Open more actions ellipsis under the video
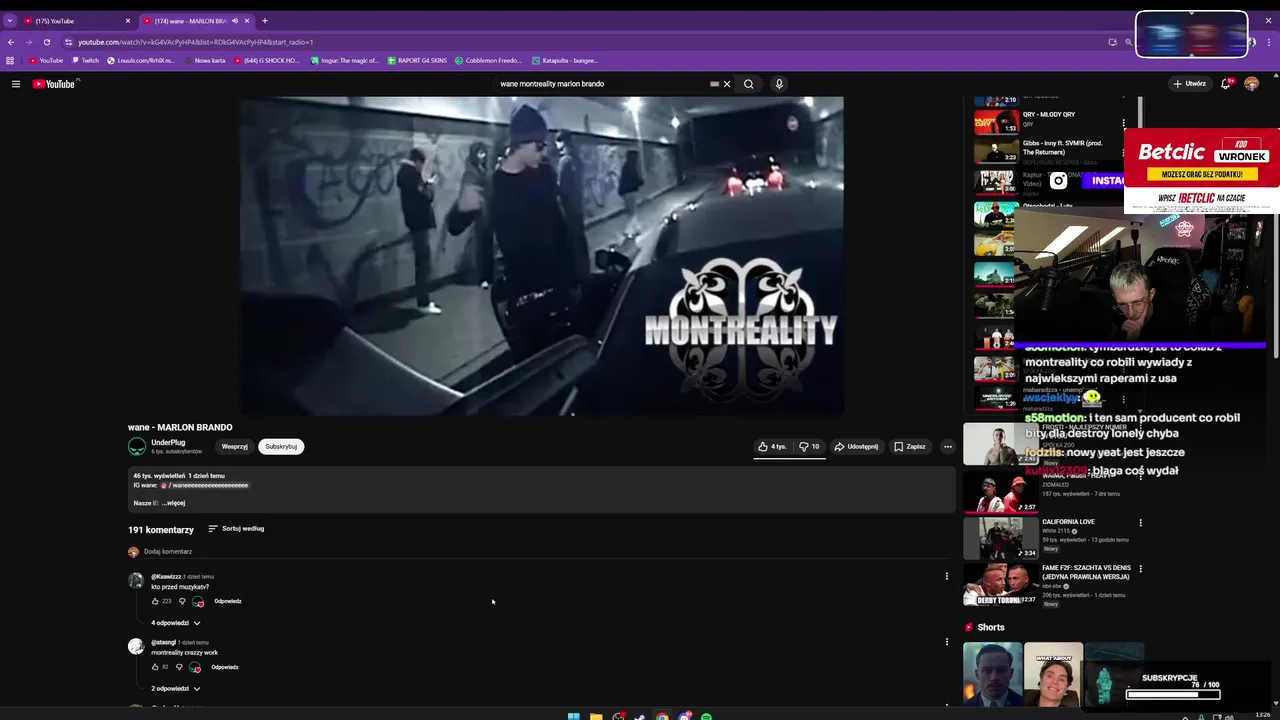 coord(948,447)
